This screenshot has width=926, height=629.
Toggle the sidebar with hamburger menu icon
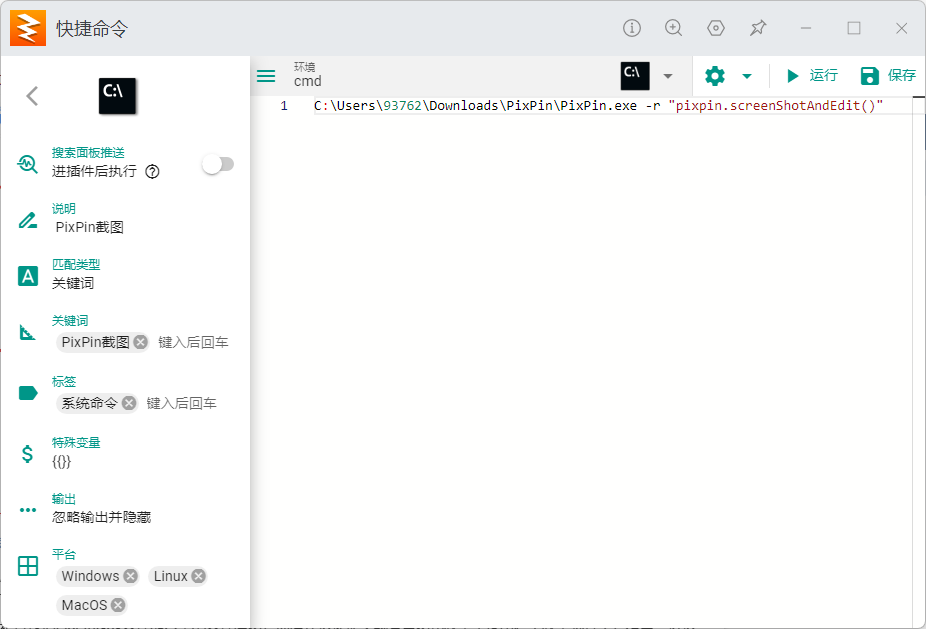click(x=266, y=76)
